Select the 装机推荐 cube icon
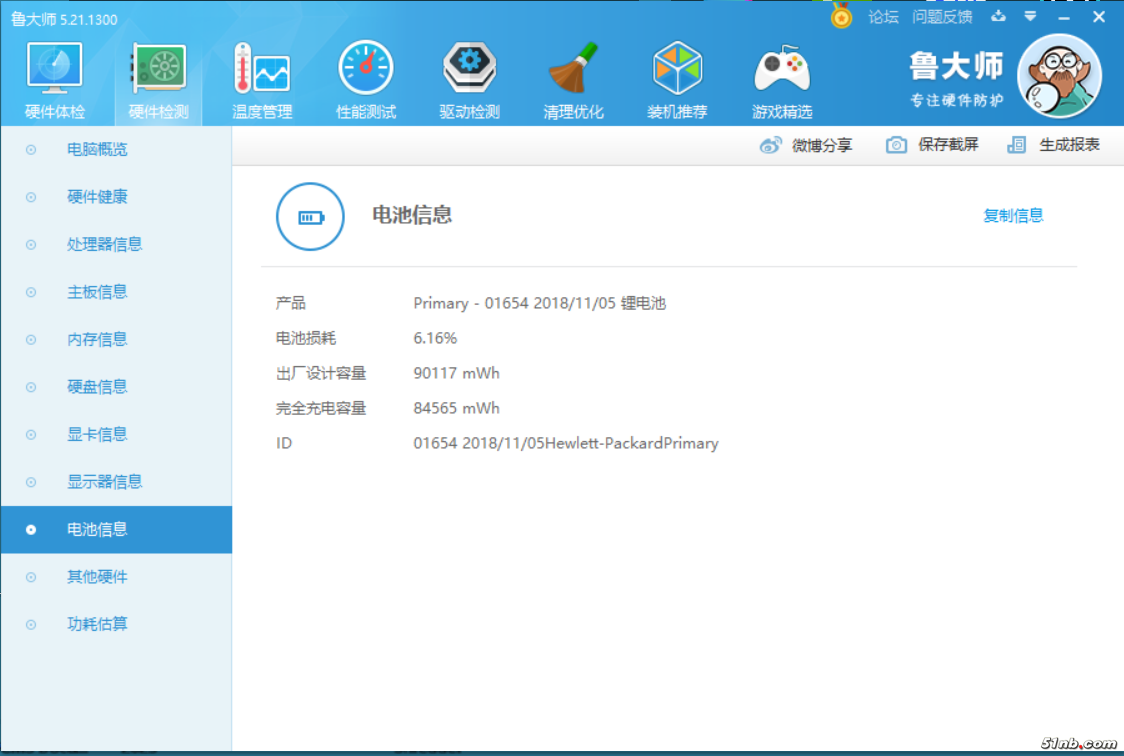The image size is (1124, 756). click(677, 70)
